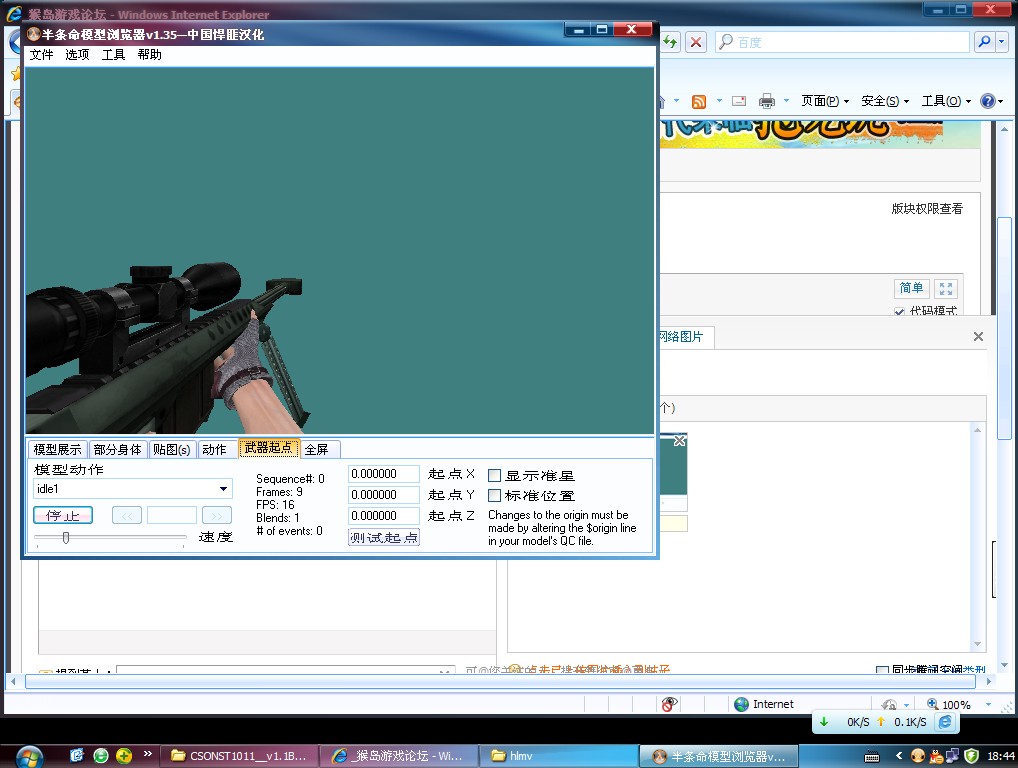The height and width of the screenshot is (768, 1018).
Task: Click the page vertical scrollbar thumb
Action: [1004, 330]
